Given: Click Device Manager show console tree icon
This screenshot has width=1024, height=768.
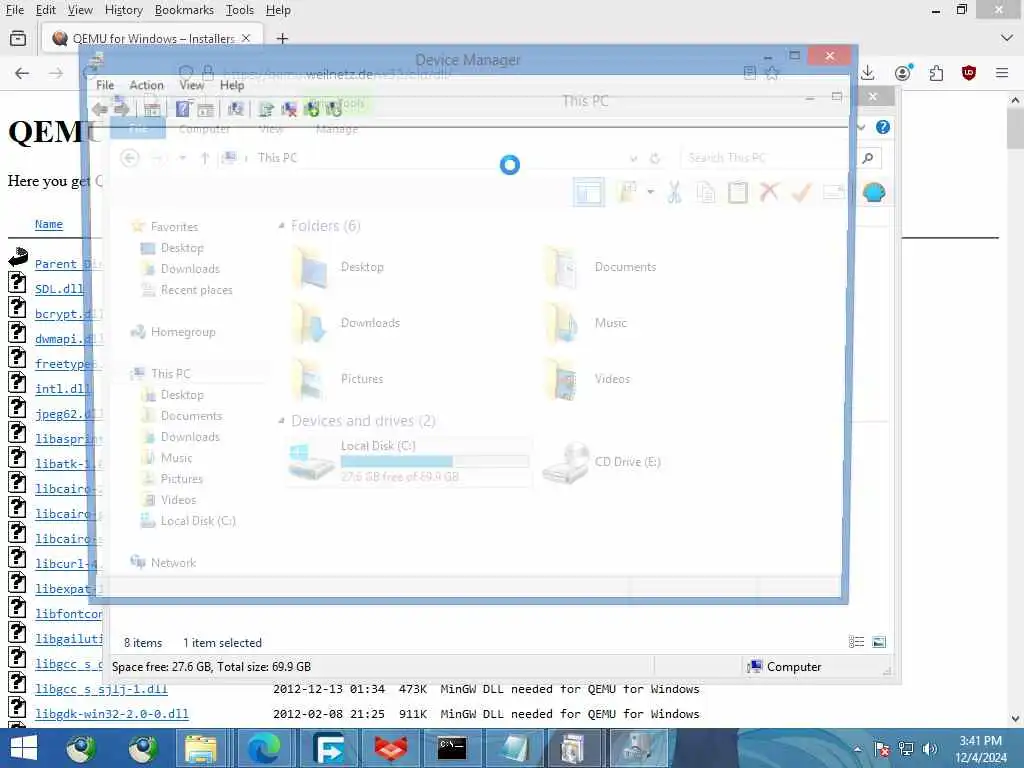Looking at the screenshot, I should pos(152,109).
